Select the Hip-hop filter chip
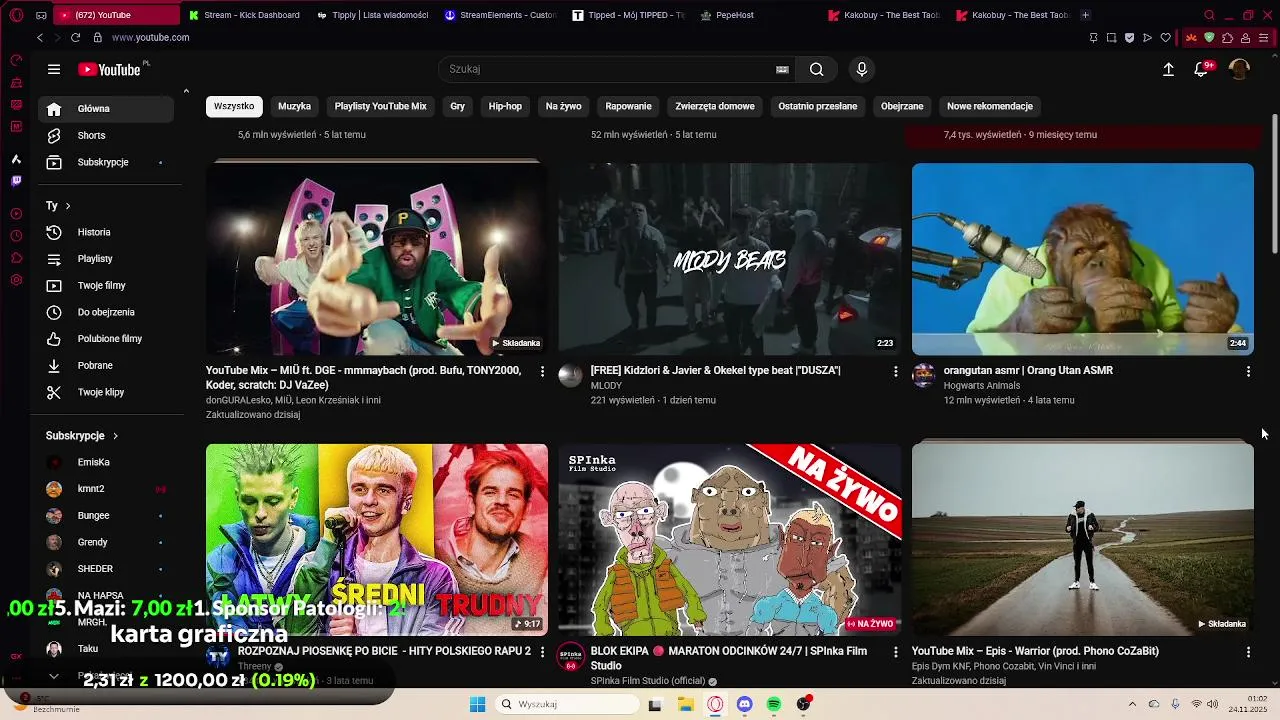Screen dimensions: 1280x720 (x=505, y=106)
